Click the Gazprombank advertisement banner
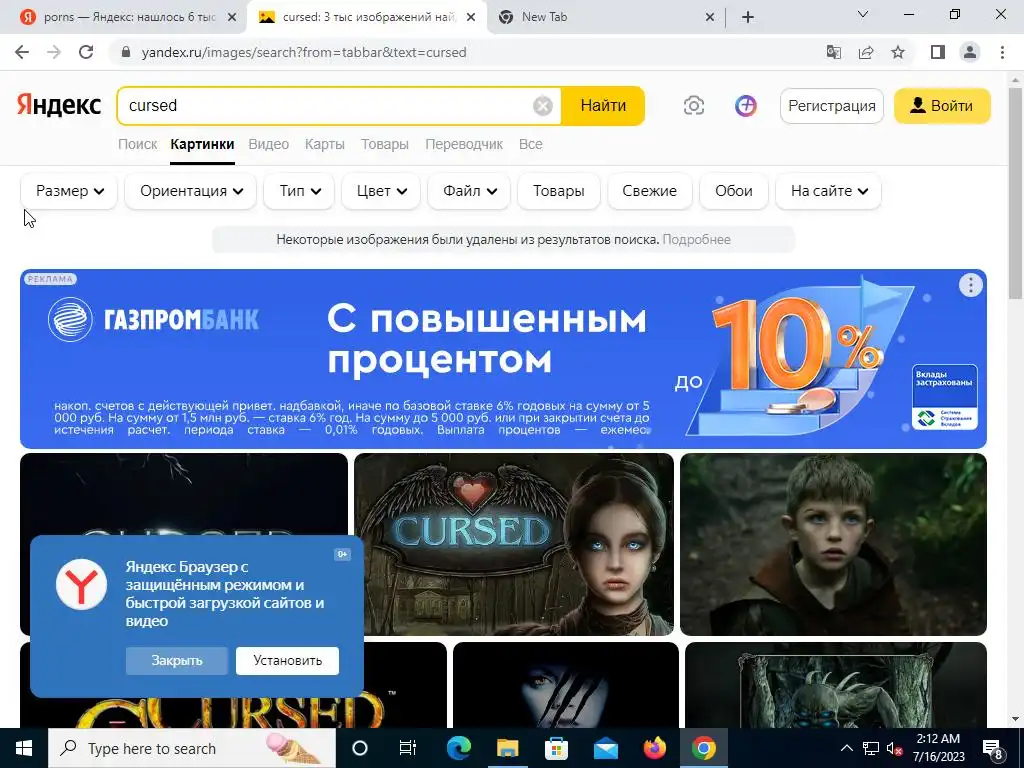The width and height of the screenshot is (1024, 768). point(503,359)
